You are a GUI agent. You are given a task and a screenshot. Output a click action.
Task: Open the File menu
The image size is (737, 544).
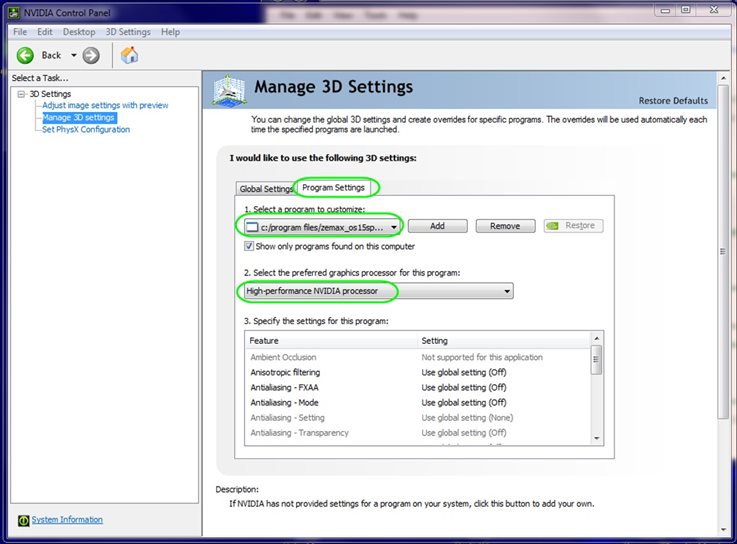tap(20, 32)
